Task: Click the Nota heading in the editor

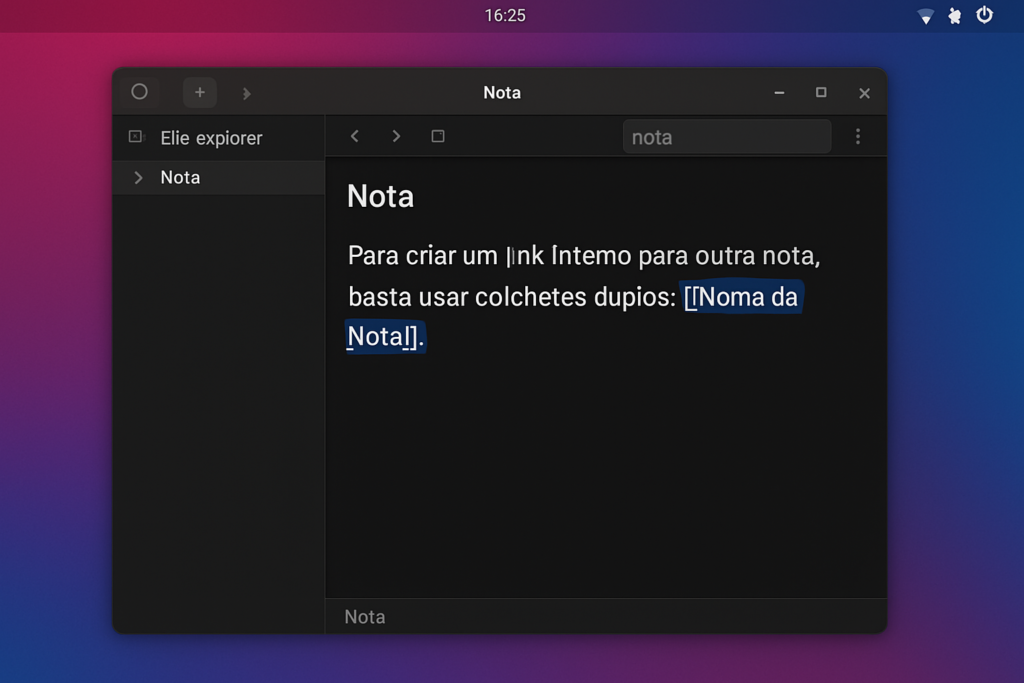Action: click(380, 196)
